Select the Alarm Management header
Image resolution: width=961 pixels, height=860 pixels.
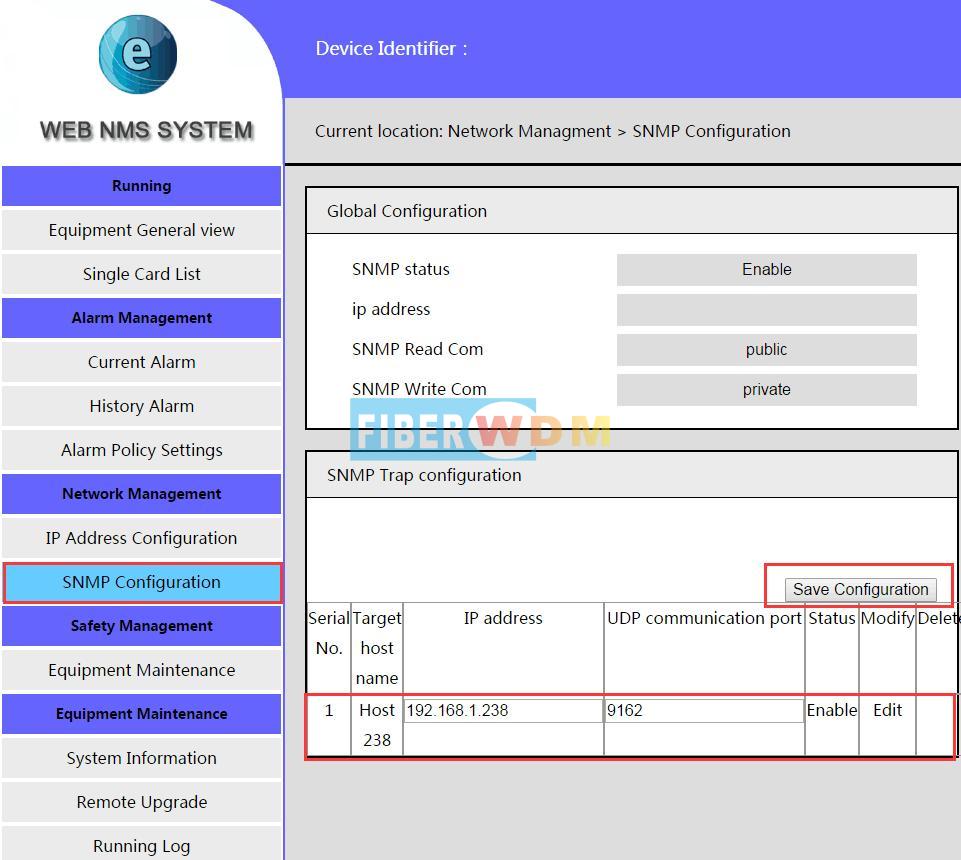pyautogui.click(x=142, y=318)
